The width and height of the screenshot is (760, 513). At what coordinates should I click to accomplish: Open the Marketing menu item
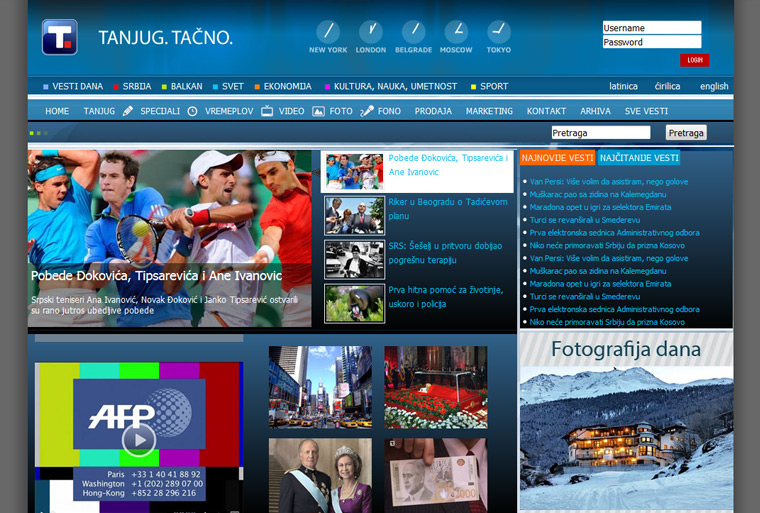(x=489, y=111)
